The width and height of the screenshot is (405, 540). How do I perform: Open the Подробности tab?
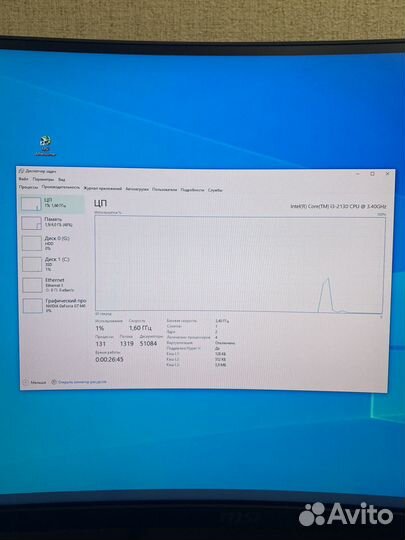pos(193,190)
